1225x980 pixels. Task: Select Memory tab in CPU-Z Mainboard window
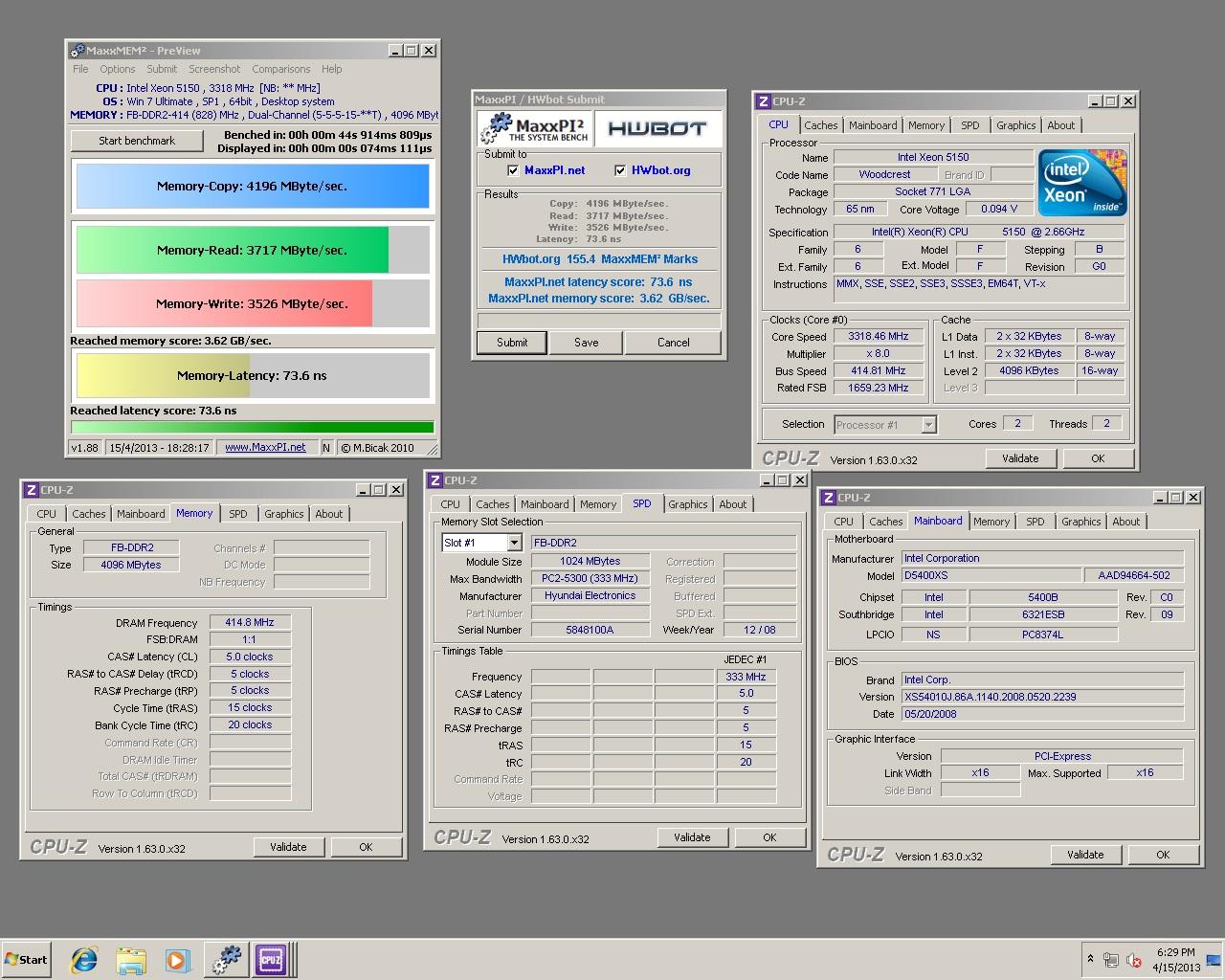point(991,522)
